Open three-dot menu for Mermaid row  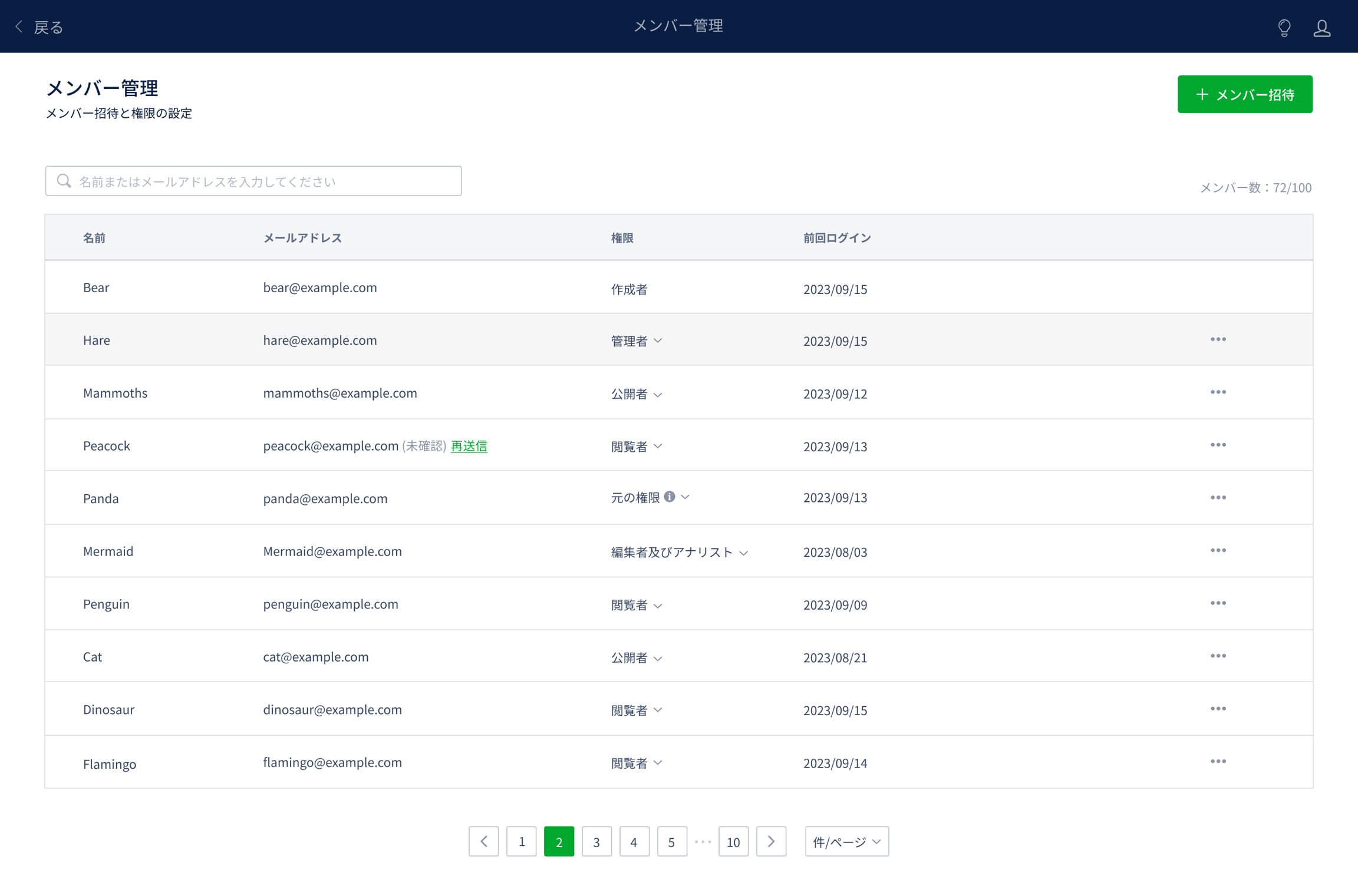(1218, 550)
